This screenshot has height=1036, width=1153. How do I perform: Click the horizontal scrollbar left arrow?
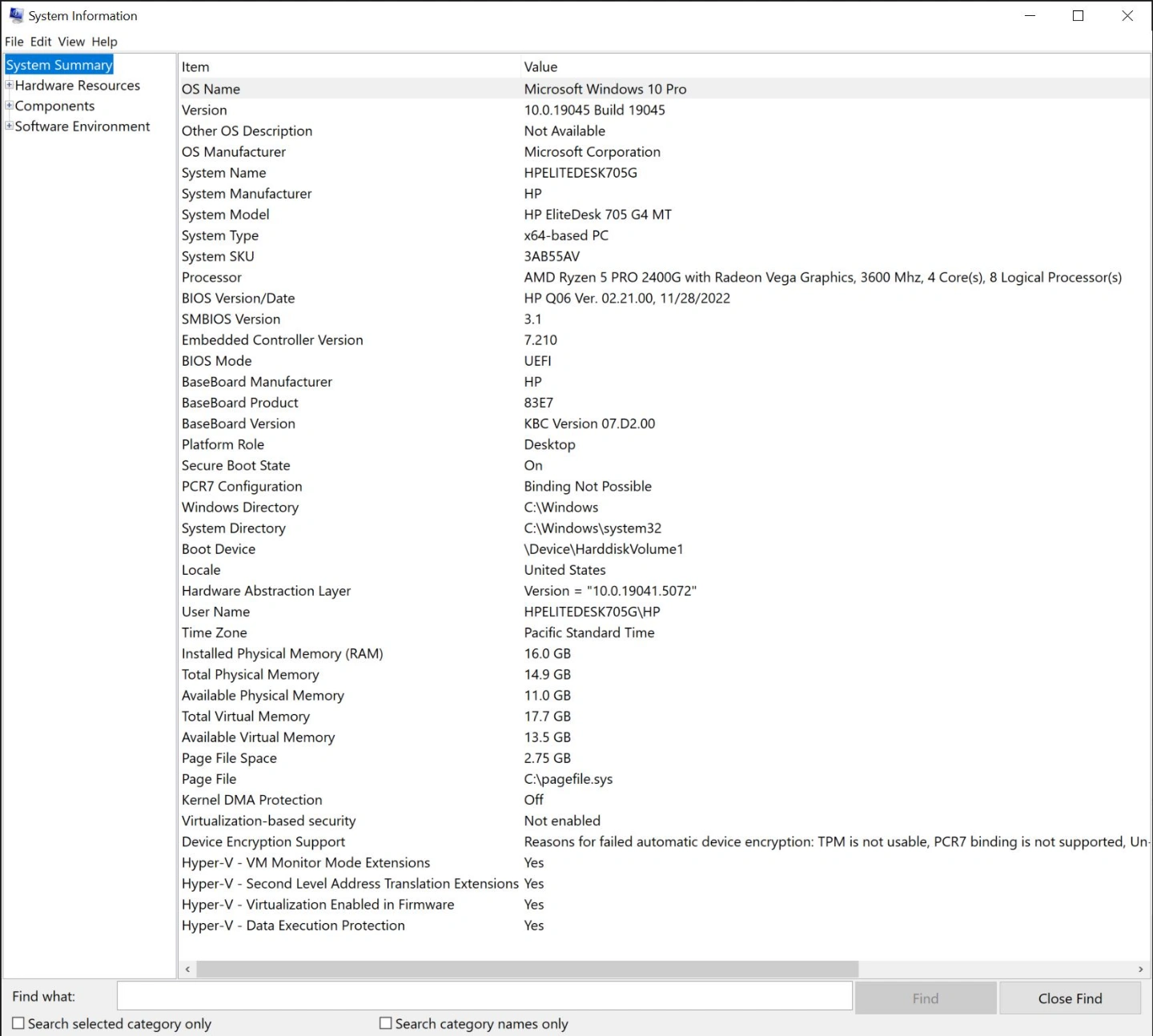(x=187, y=969)
